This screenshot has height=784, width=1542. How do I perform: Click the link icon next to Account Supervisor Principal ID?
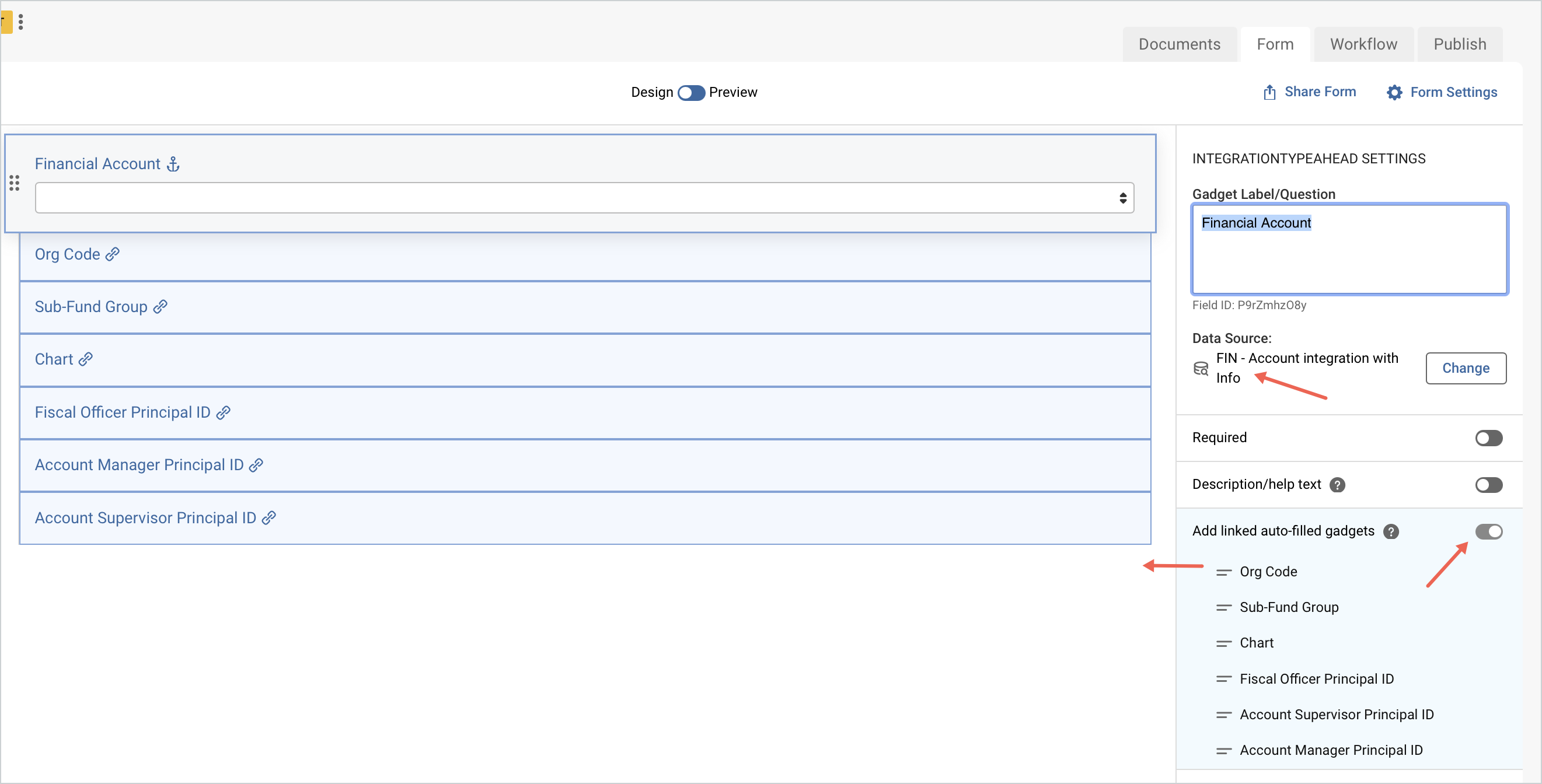click(269, 517)
